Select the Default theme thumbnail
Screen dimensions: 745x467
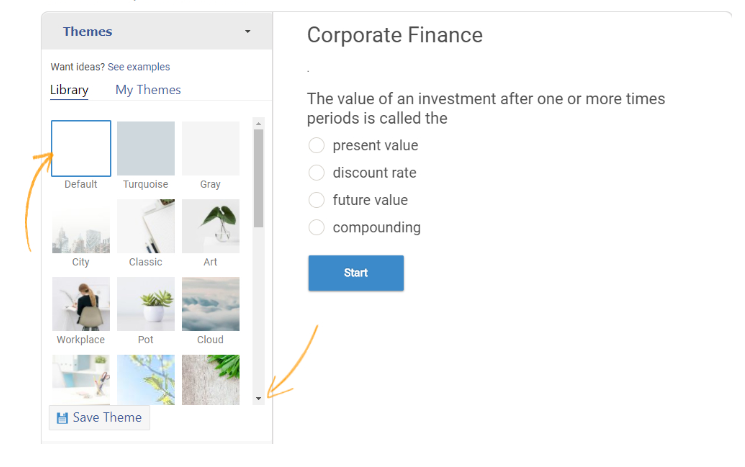click(81, 148)
